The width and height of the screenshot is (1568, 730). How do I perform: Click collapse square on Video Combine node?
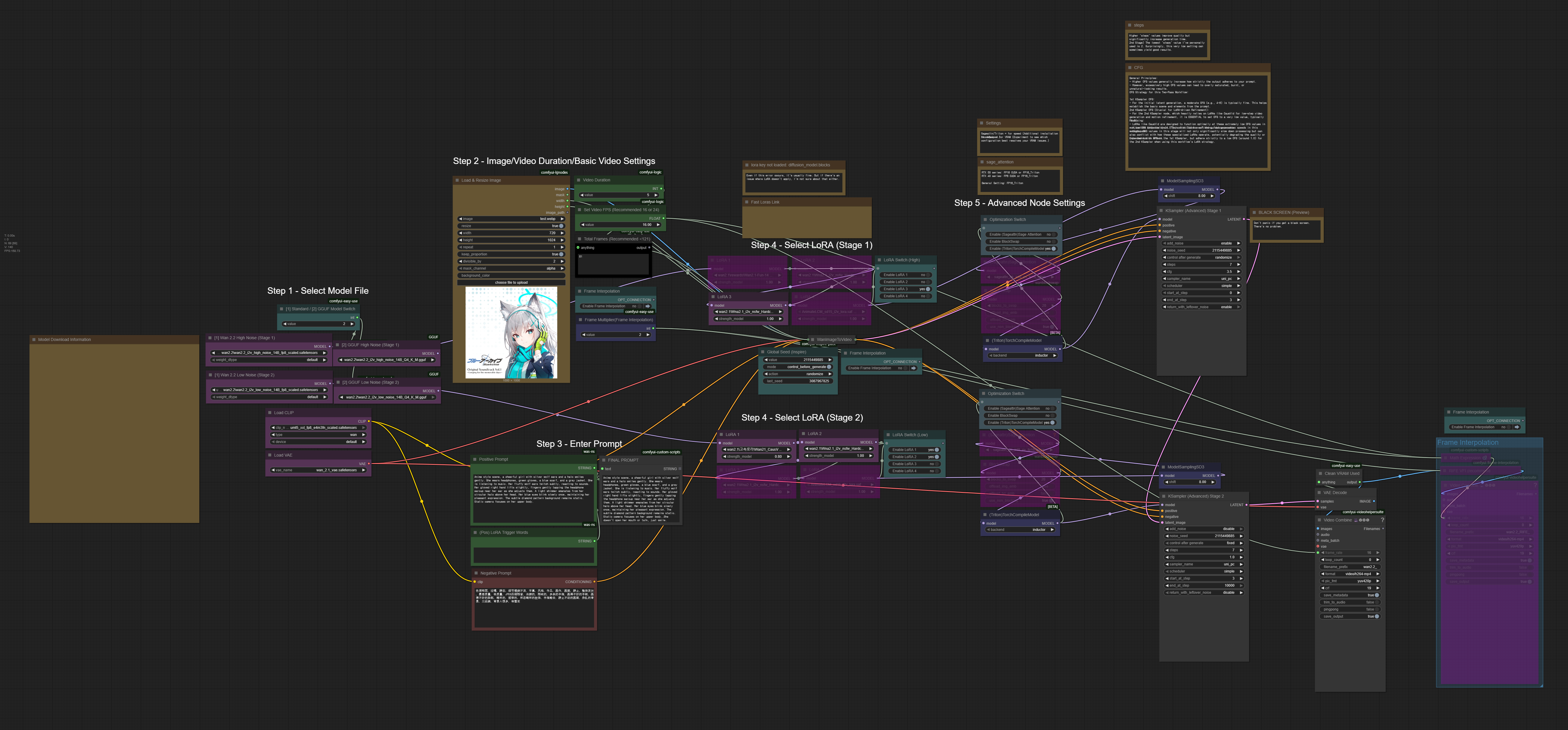click(x=1319, y=520)
